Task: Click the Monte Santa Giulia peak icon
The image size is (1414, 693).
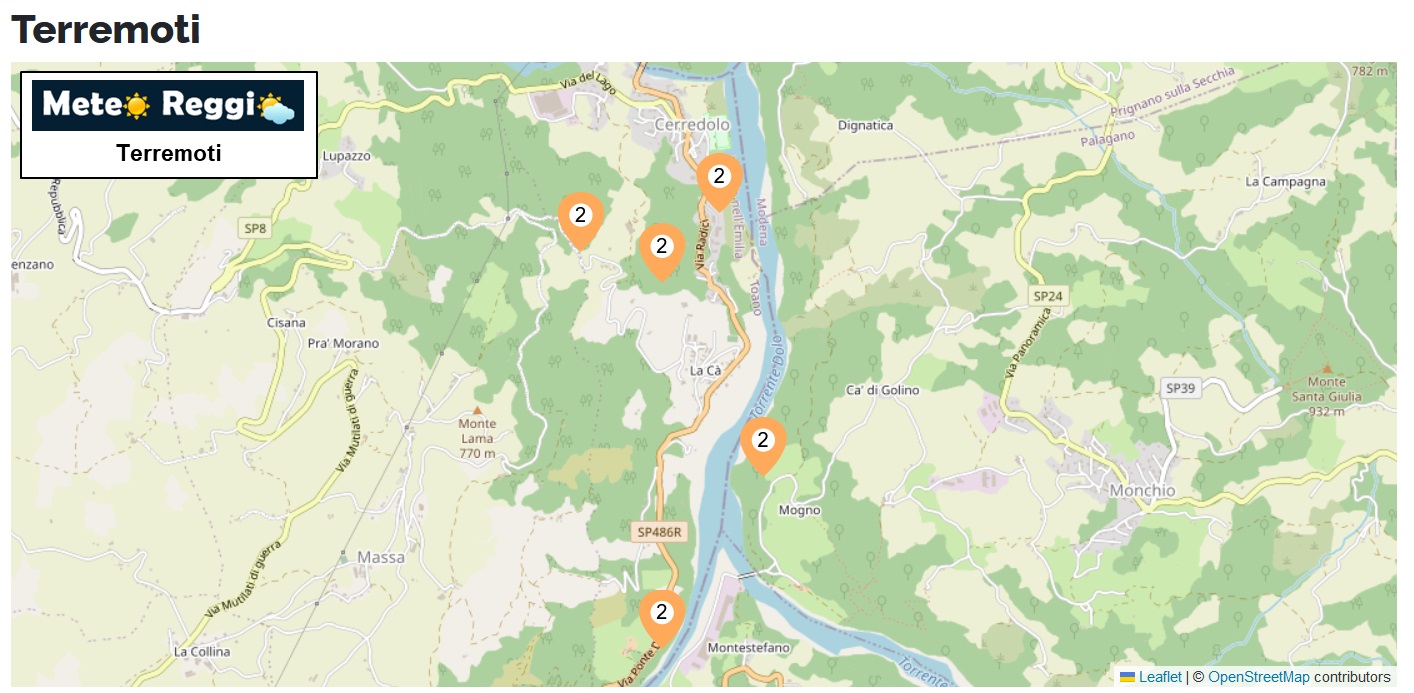Action: [1326, 368]
